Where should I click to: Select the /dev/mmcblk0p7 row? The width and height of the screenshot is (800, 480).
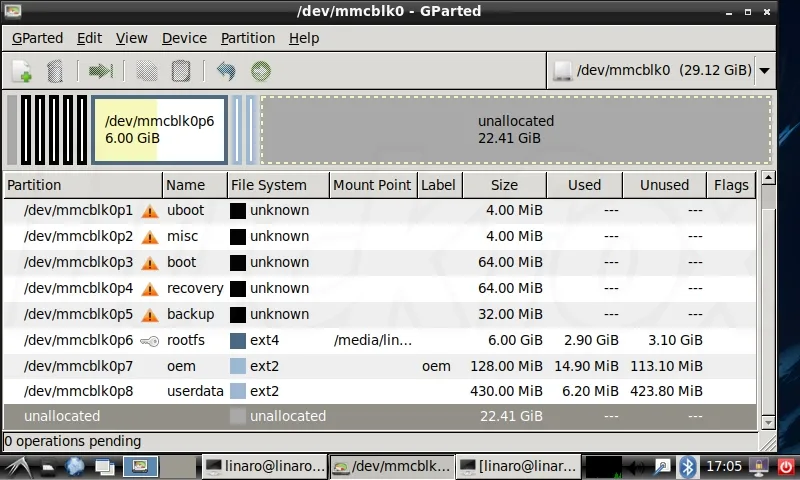[x=380, y=366]
